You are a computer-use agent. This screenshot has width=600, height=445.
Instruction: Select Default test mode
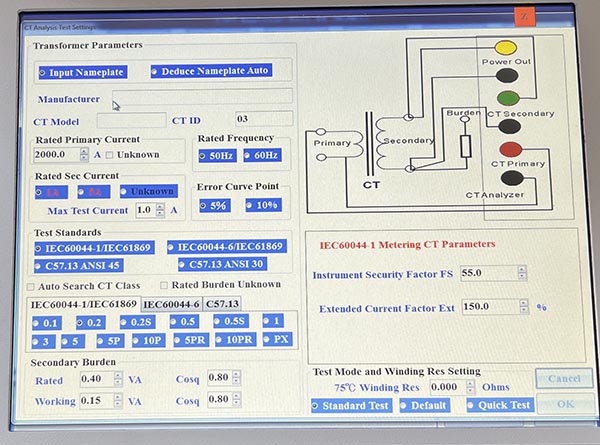point(425,405)
